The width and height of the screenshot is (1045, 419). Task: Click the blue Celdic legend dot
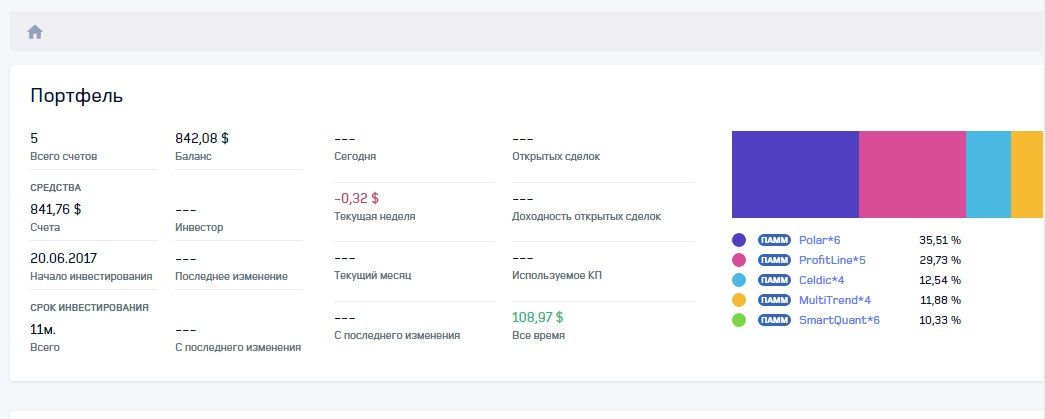pyautogui.click(x=739, y=280)
